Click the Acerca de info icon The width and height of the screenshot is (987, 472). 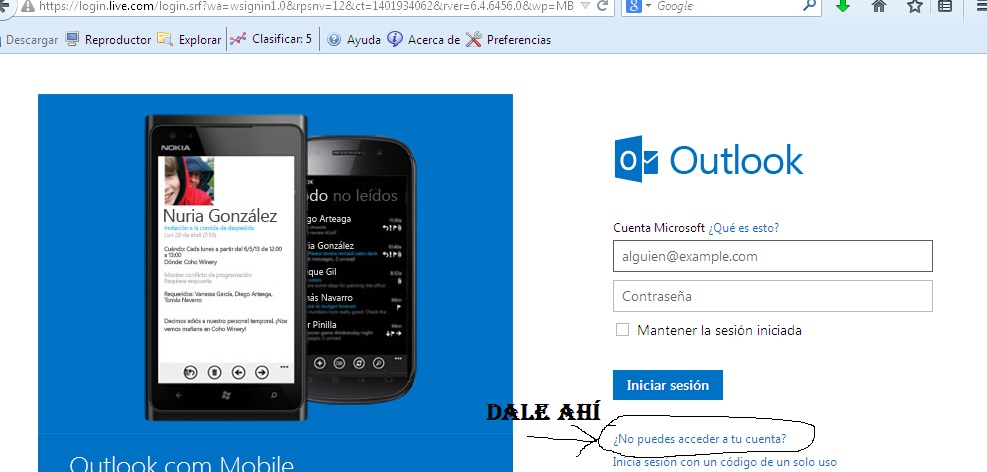(395, 40)
